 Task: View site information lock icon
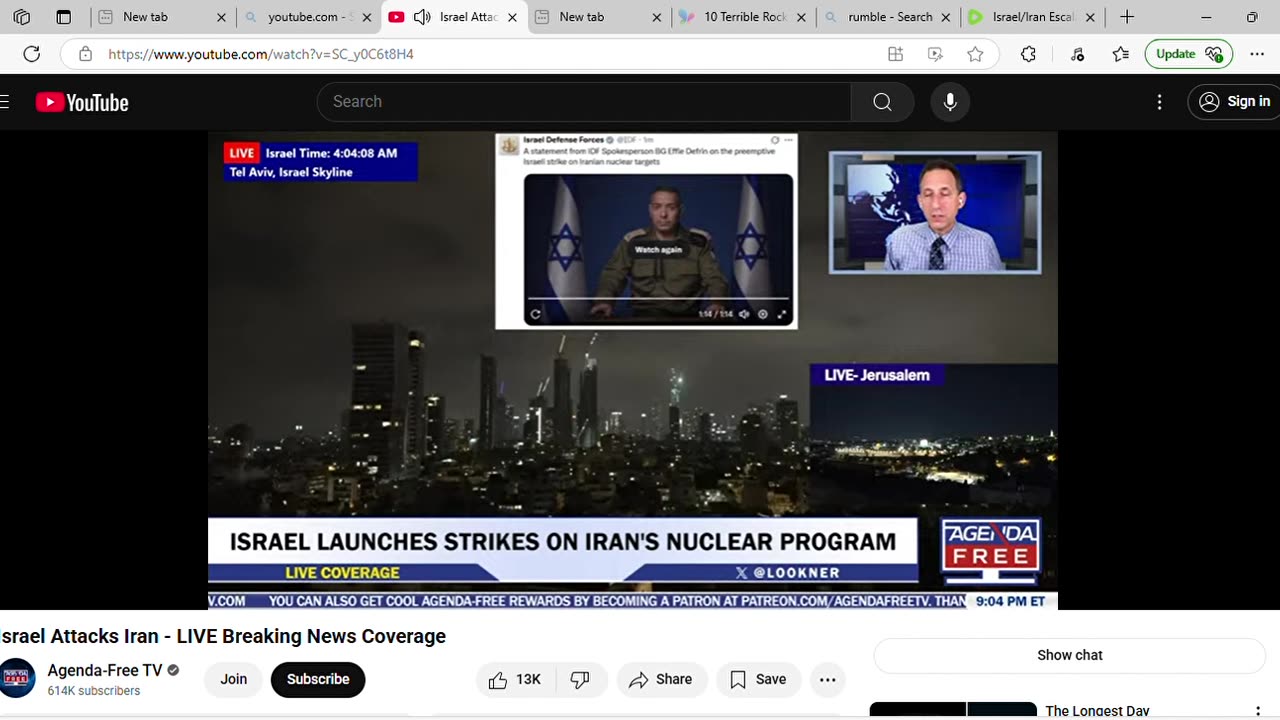coord(85,54)
